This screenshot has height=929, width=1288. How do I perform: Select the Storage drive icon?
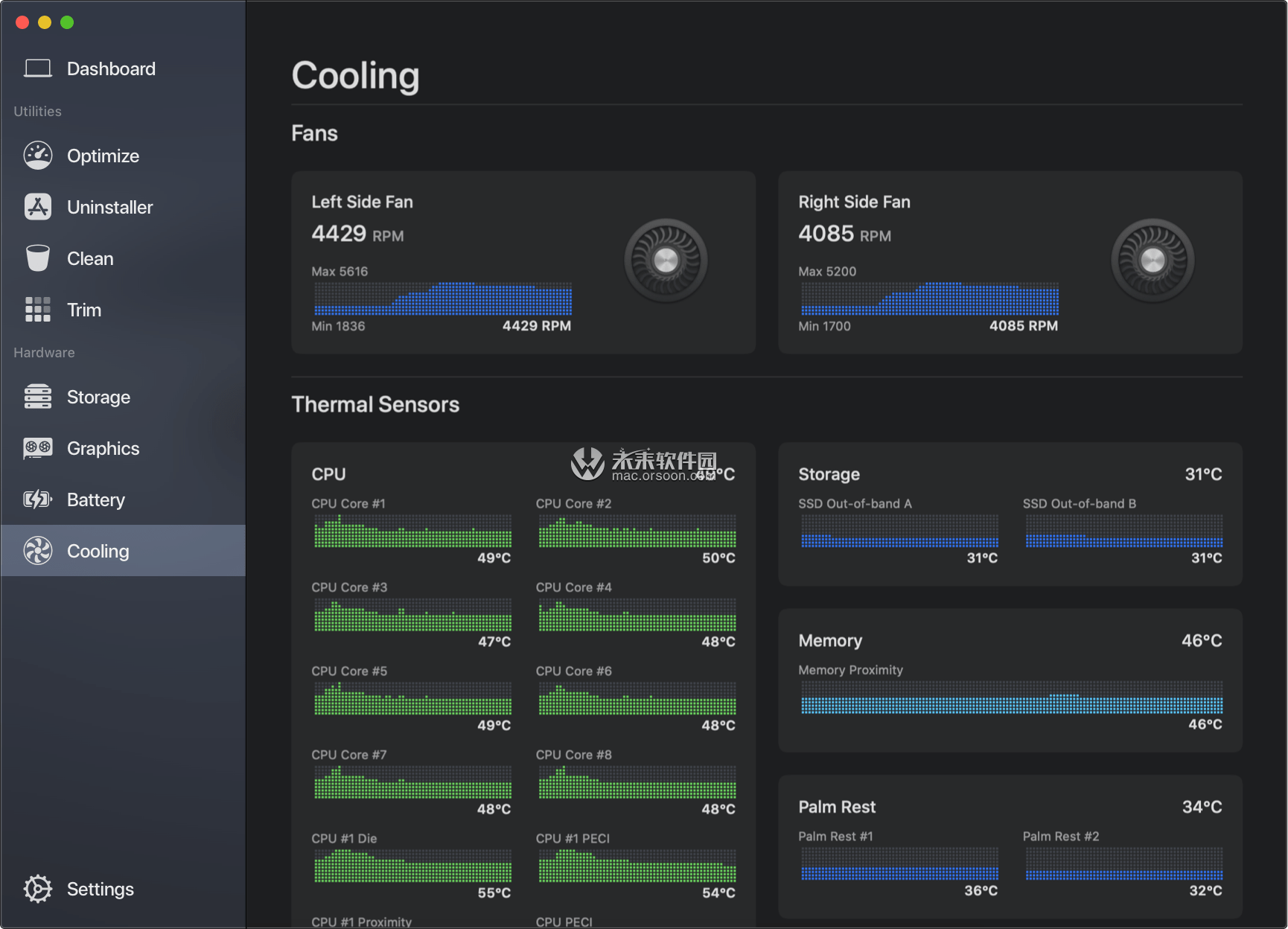coord(37,397)
